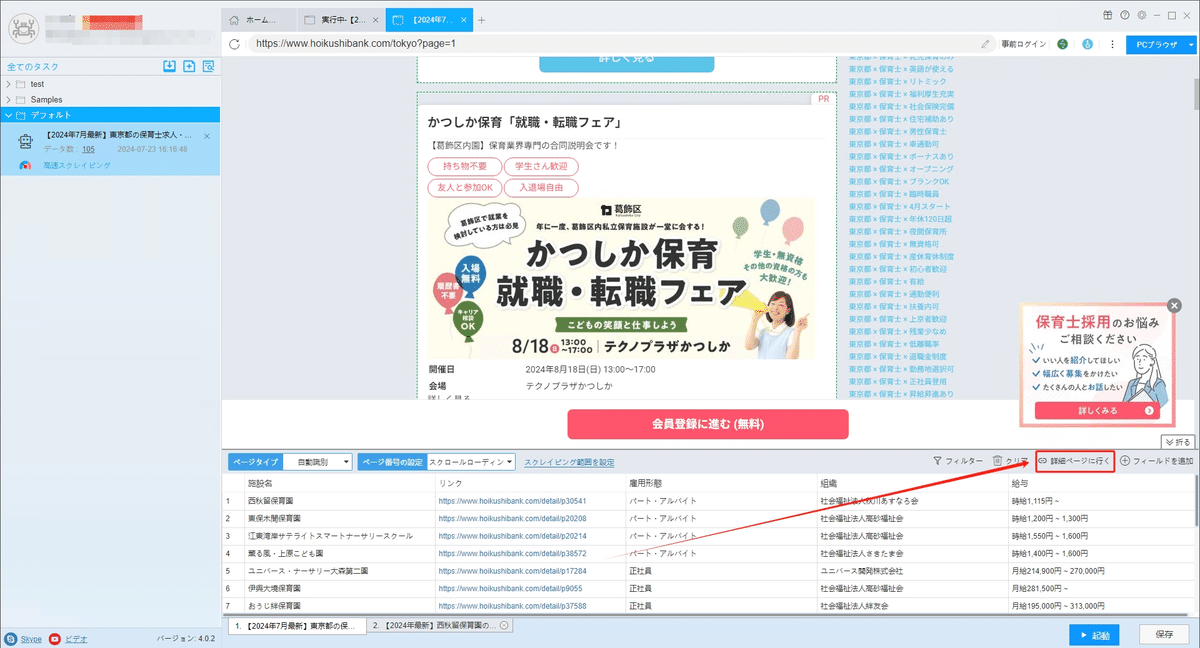Click the green globe icon beside 事前ログイン

(x=1062, y=44)
